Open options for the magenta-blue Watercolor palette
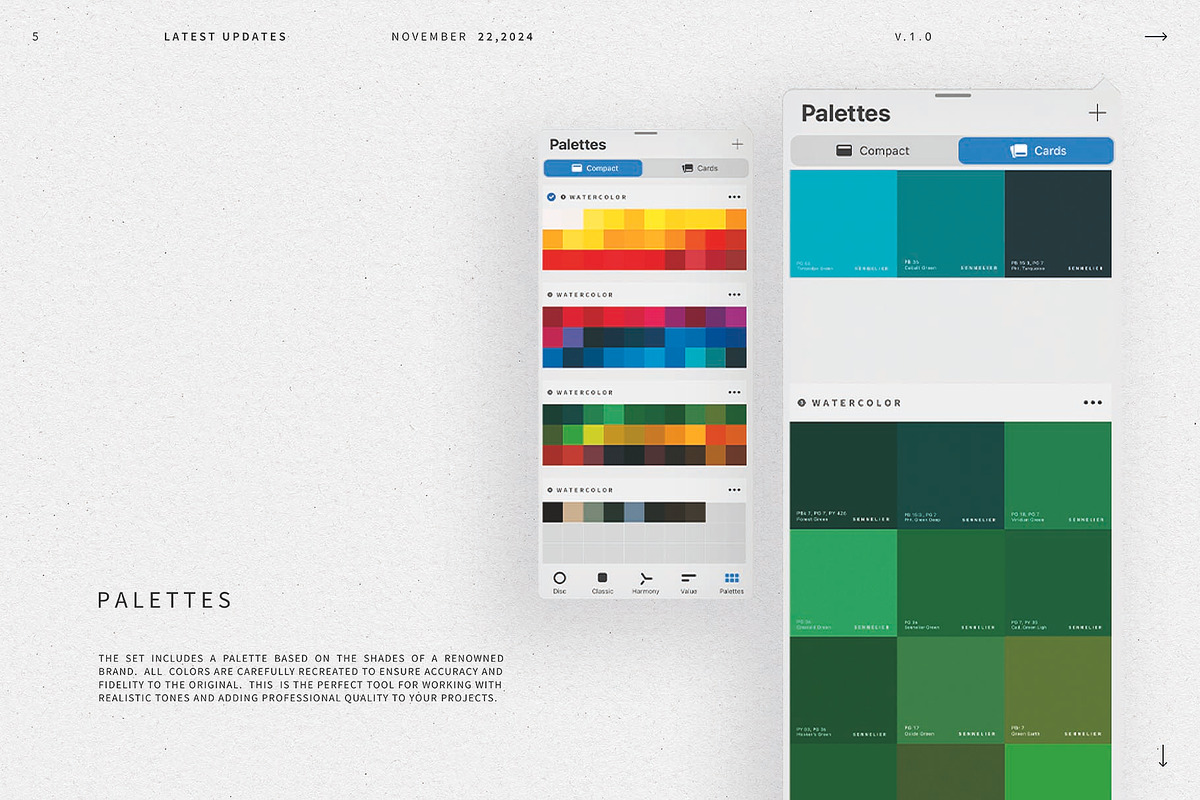Viewport: 1200px width, 800px height. click(x=735, y=295)
